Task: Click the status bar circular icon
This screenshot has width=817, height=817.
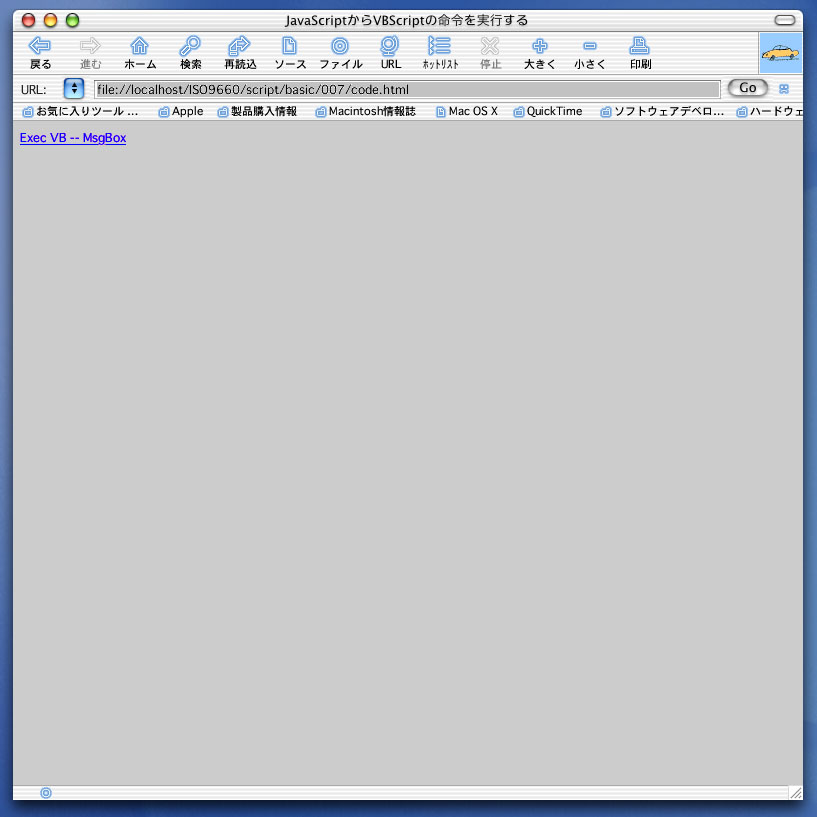Action: (46, 793)
